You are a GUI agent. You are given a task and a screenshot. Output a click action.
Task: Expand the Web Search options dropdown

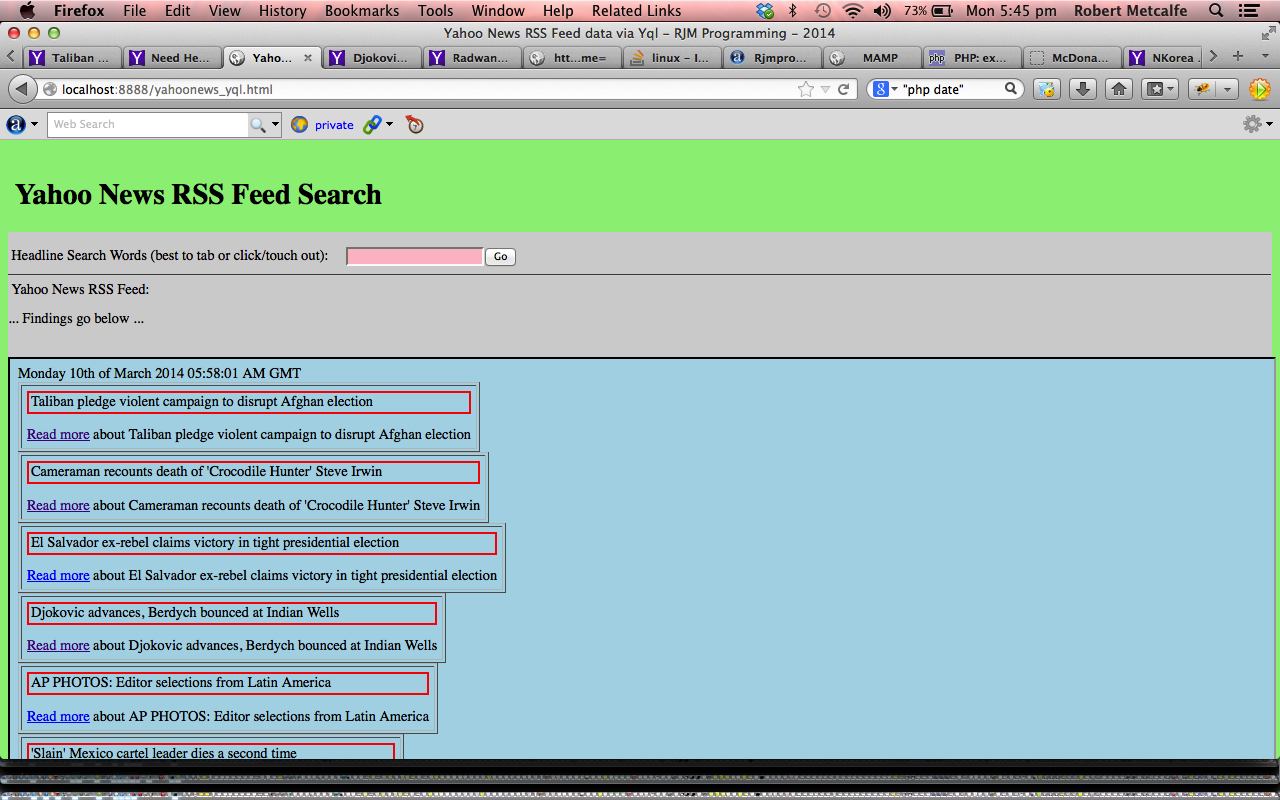[x=275, y=124]
